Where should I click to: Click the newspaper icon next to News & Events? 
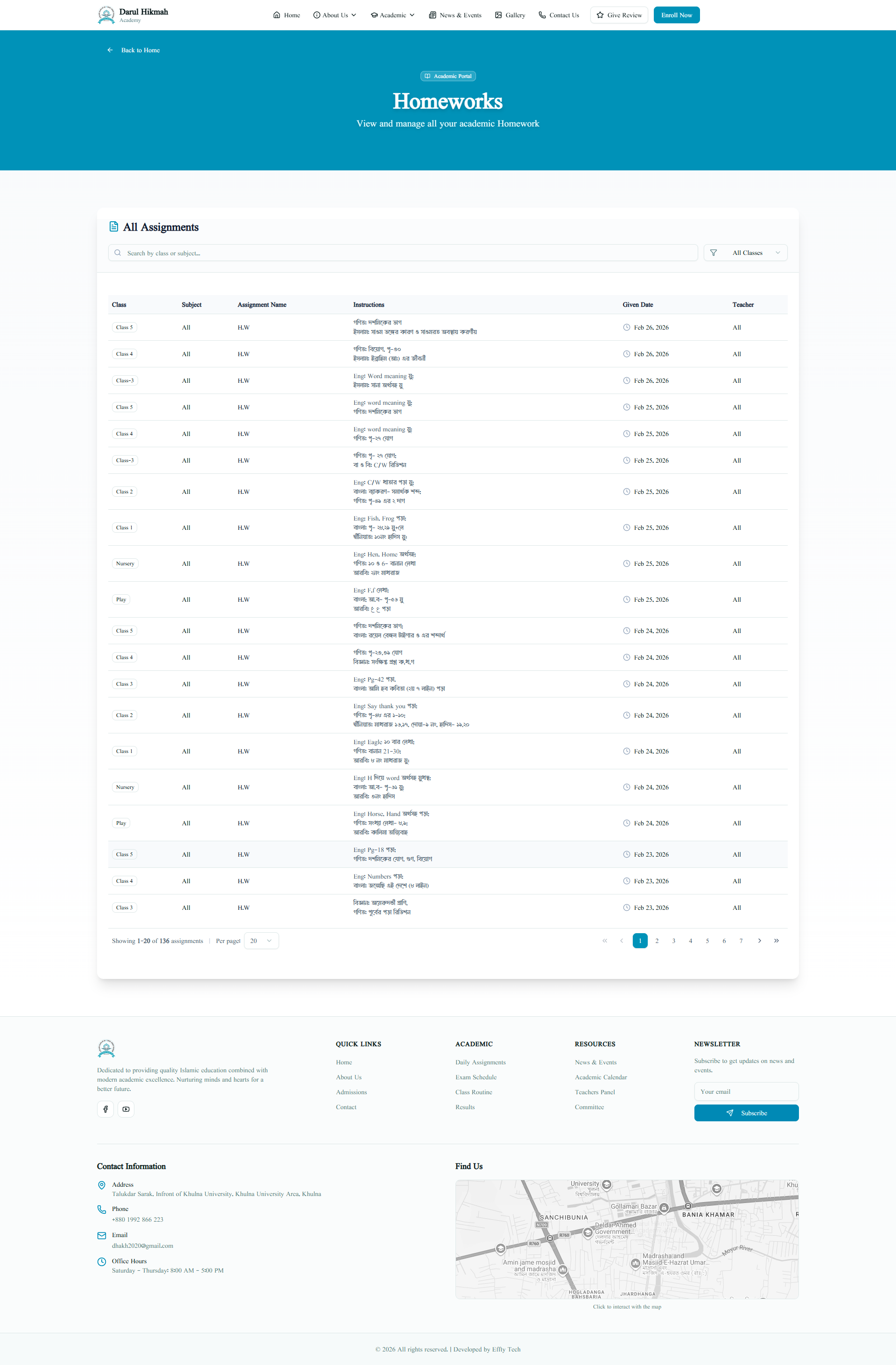point(432,15)
